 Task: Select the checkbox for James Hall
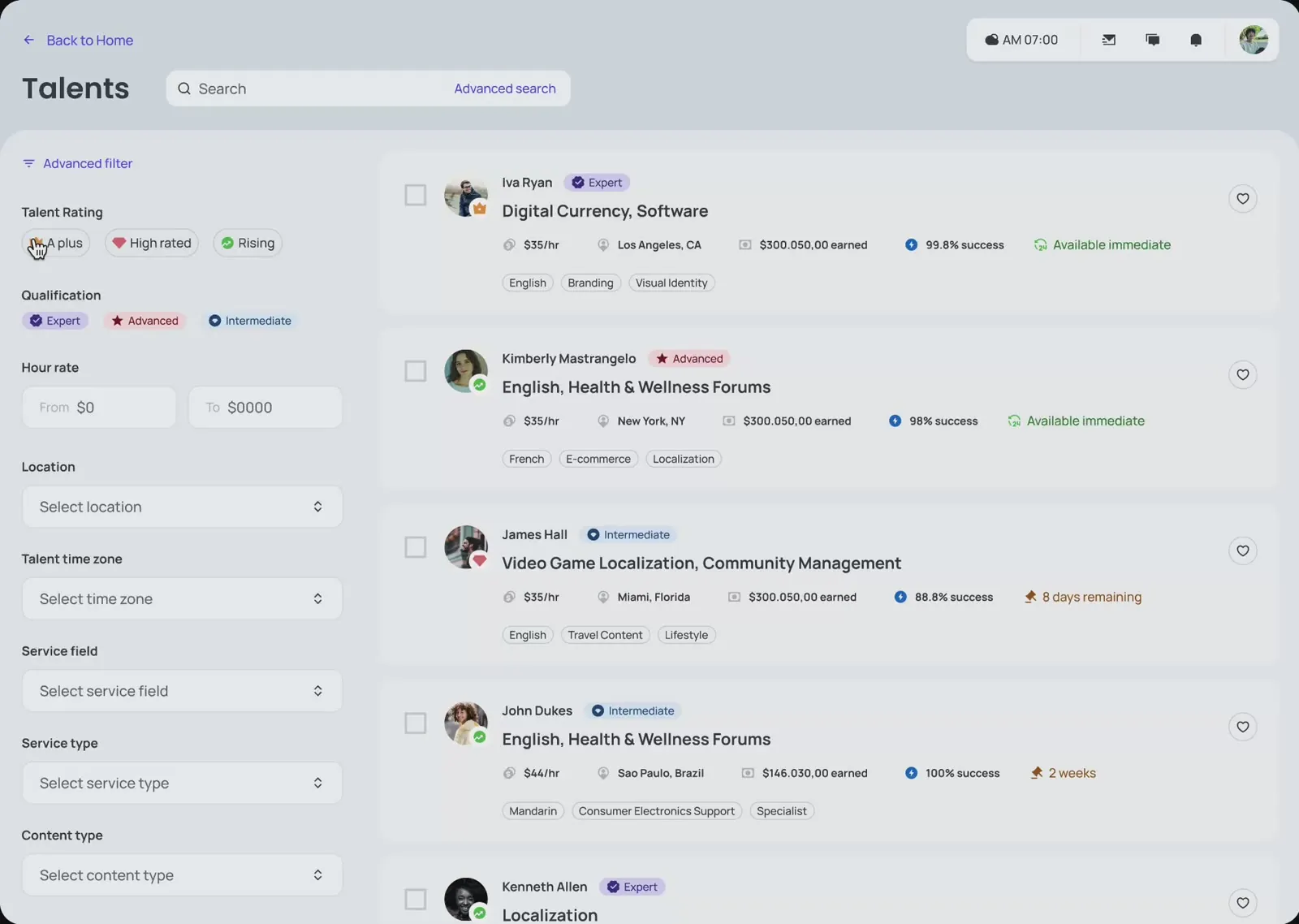coord(416,547)
